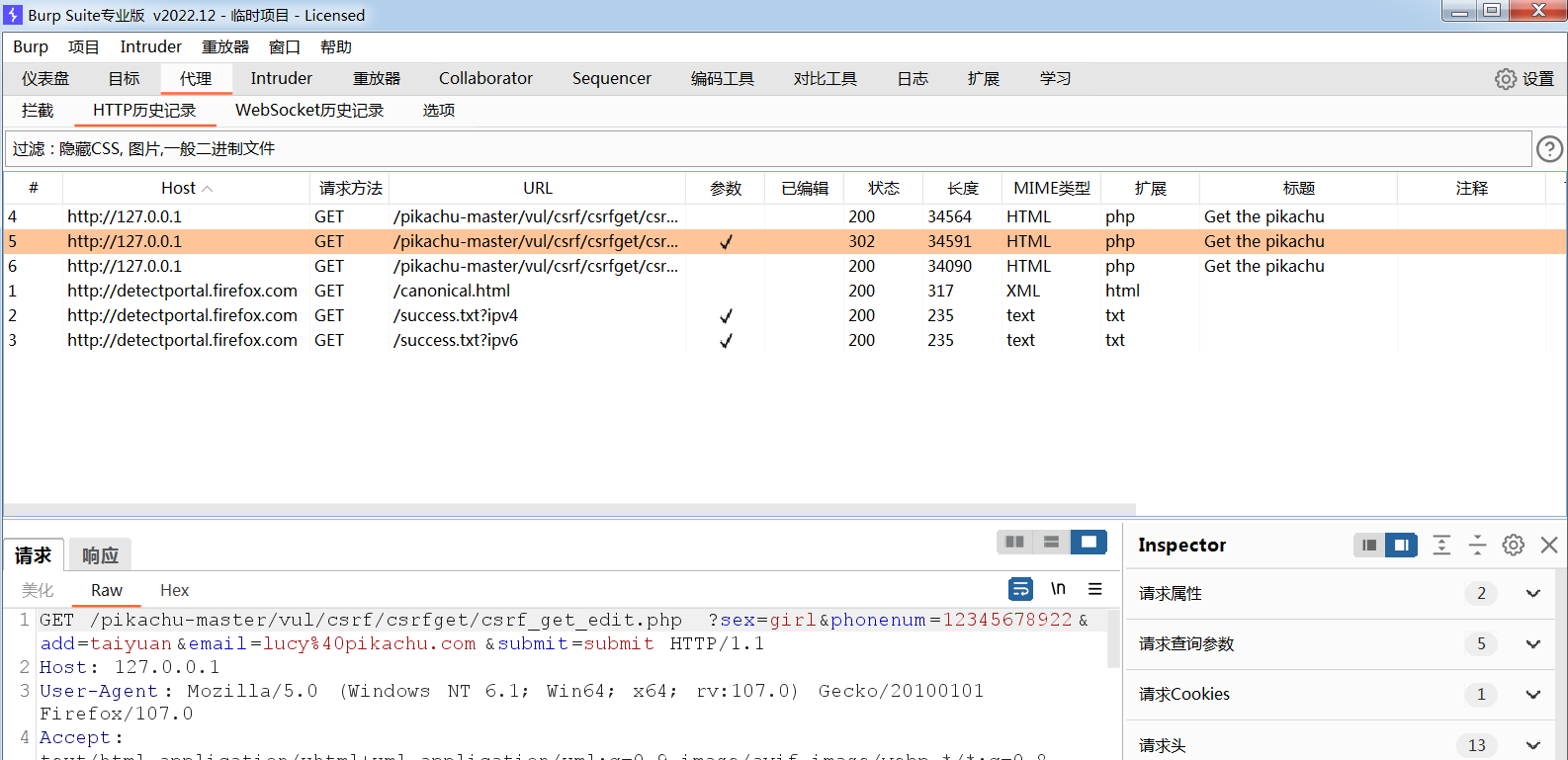The image size is (1568, 760).
Task: Collapse all Inspector sections icon
Action: pos(1477,545)
